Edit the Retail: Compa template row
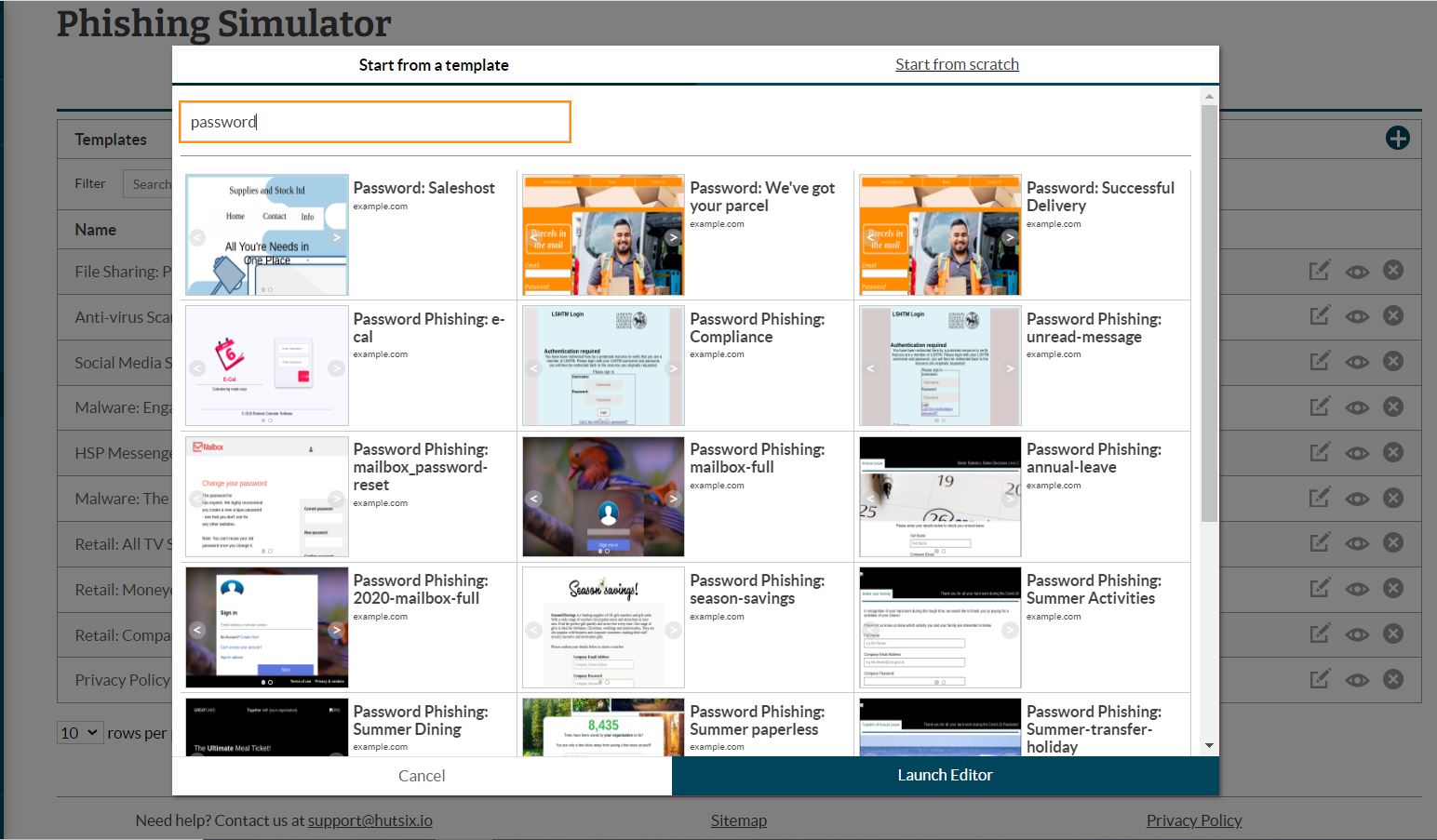The height and width of the screenshot is (840, 1437). 1320,634
